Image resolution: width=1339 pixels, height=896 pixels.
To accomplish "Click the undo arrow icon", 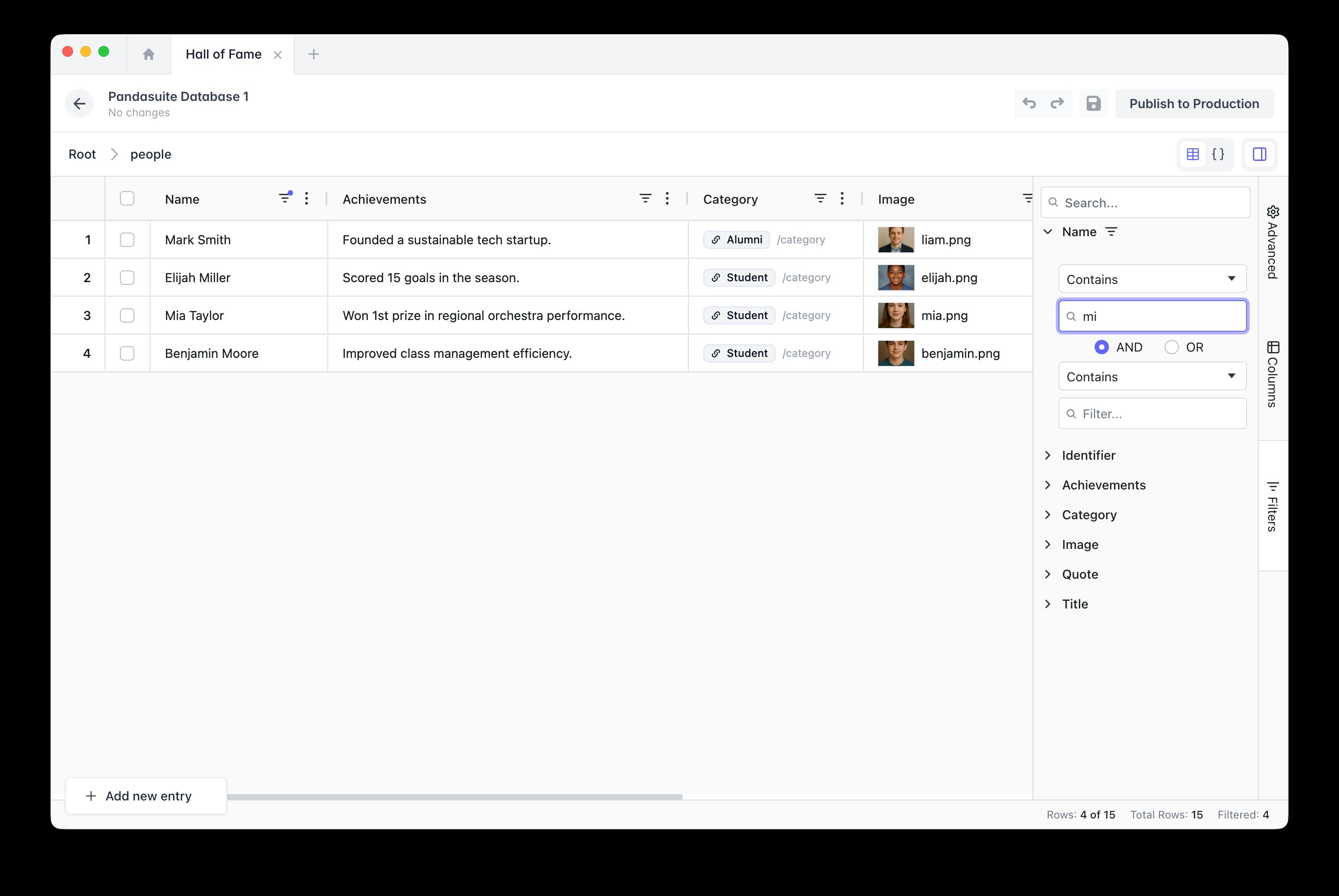I will (1029, 103).
